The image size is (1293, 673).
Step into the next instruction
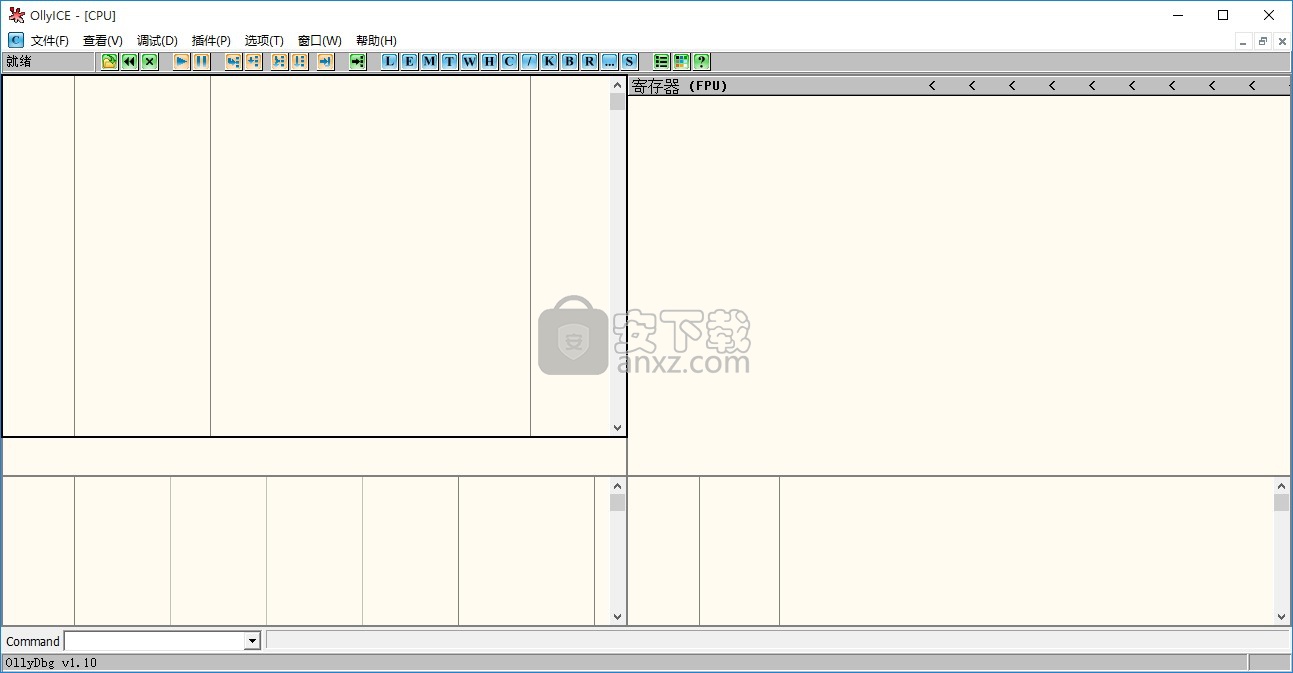point(234,62)
